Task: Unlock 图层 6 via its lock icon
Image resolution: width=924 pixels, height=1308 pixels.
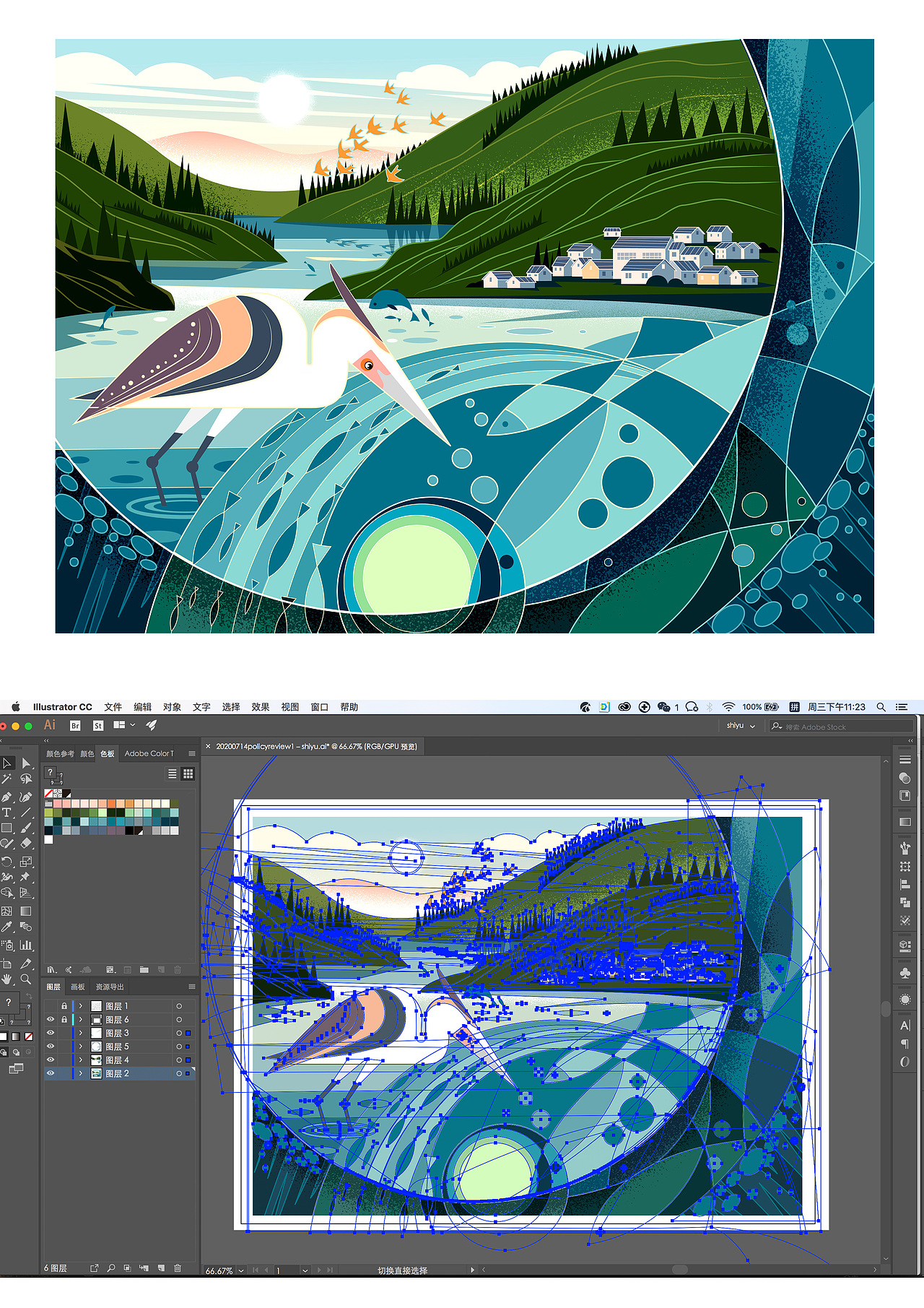Action: pos(64,1020)
